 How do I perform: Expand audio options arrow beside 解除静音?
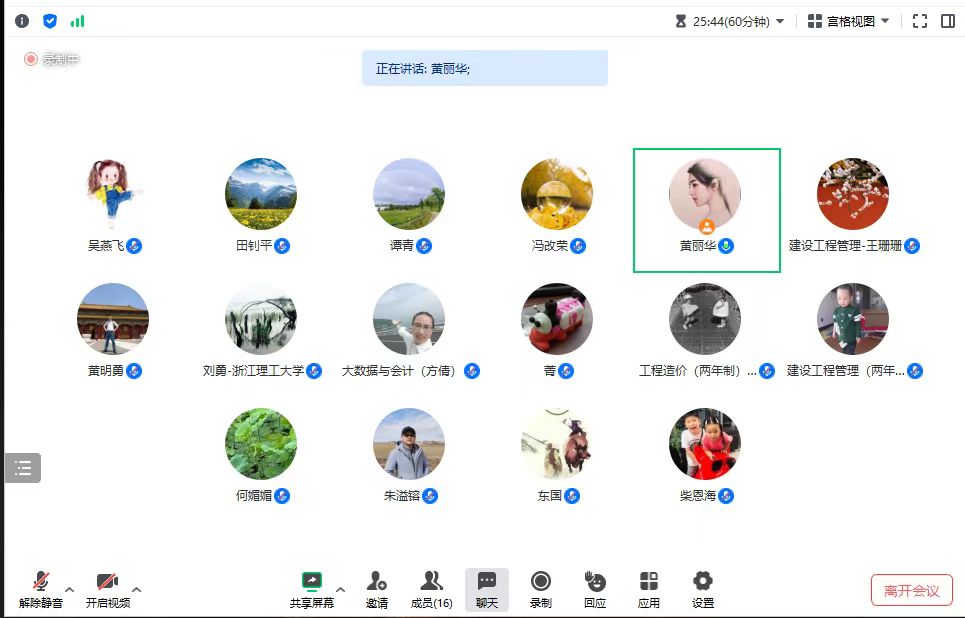click(x=69, y=588)
